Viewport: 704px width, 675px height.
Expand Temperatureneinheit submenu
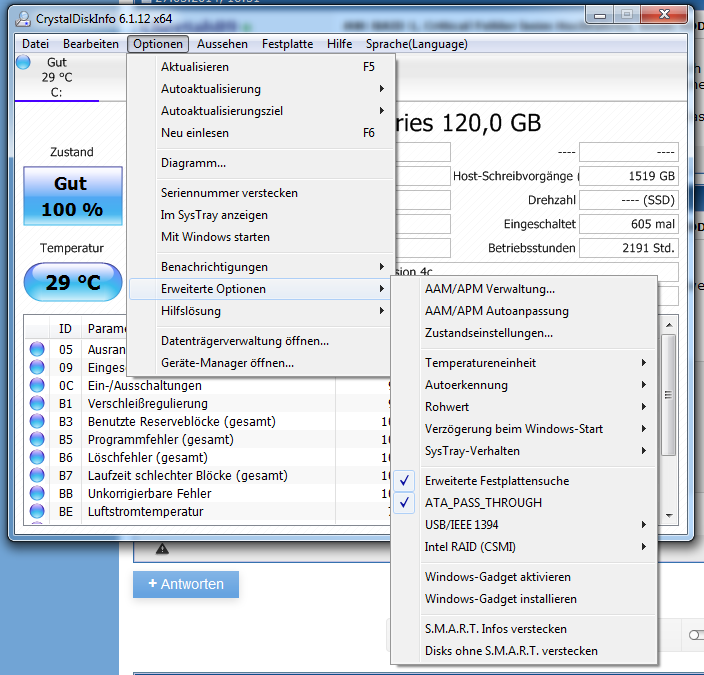tap(524, 362)
